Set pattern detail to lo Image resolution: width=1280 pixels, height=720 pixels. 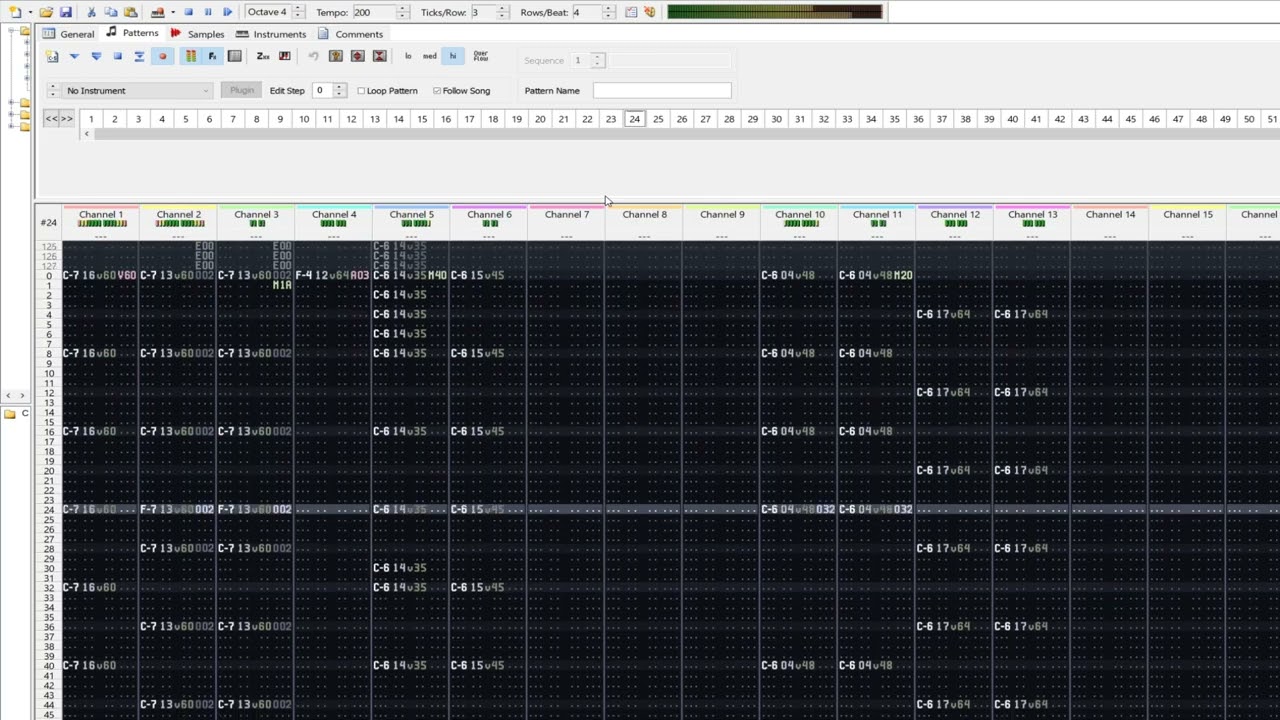[x=408, y=56]
